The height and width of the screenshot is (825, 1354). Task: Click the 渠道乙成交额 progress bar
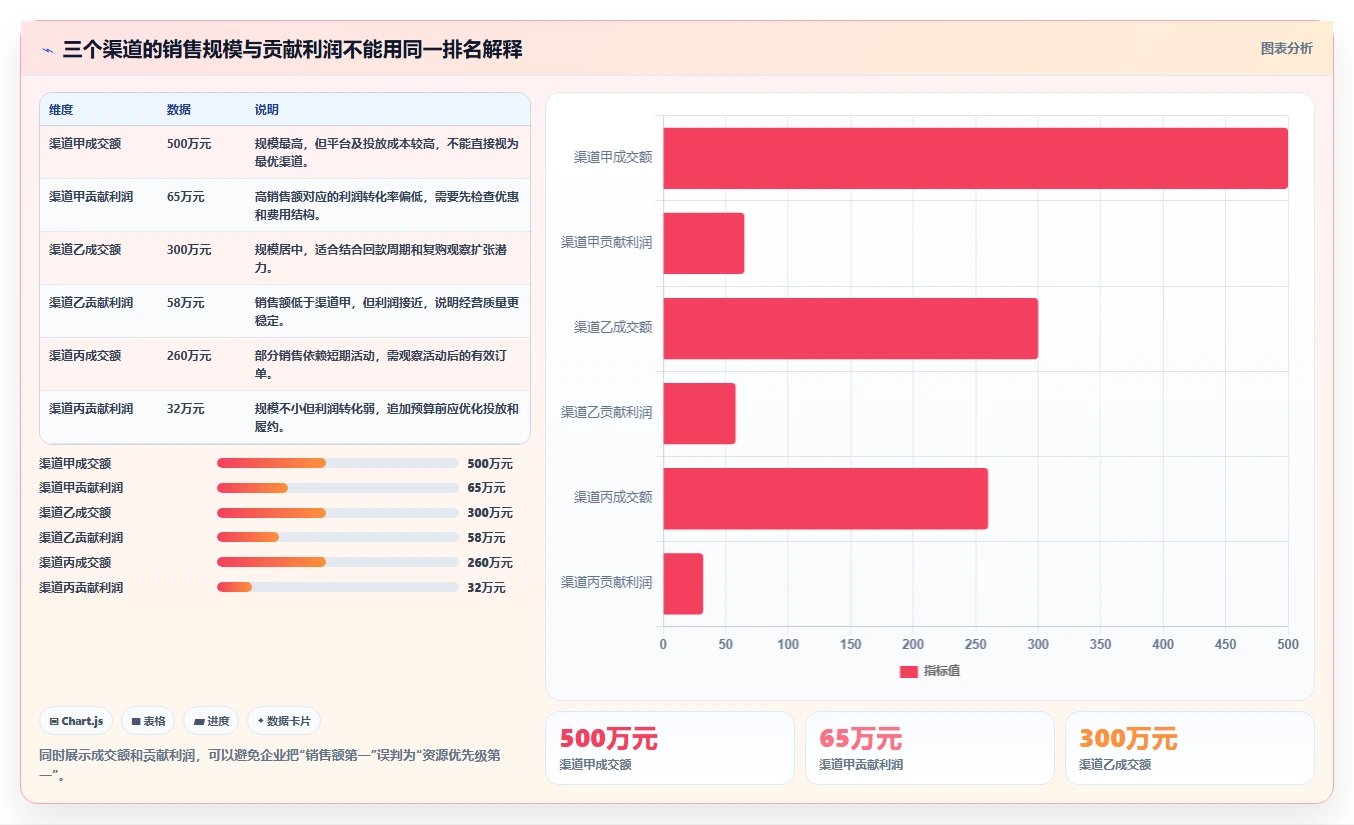[337, 513]
